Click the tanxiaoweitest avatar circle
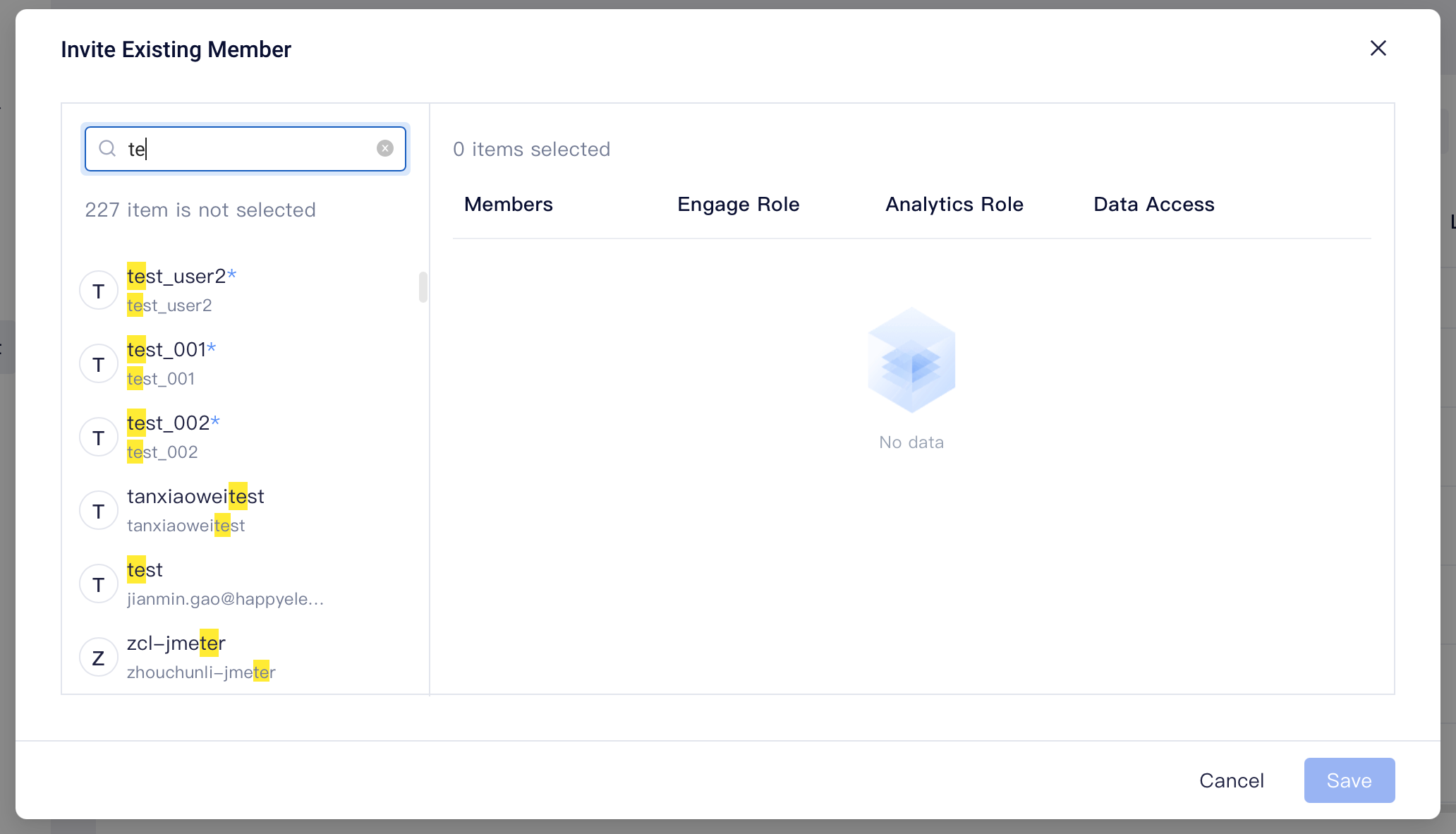1456x834 pixels. (x=99, y=510)
